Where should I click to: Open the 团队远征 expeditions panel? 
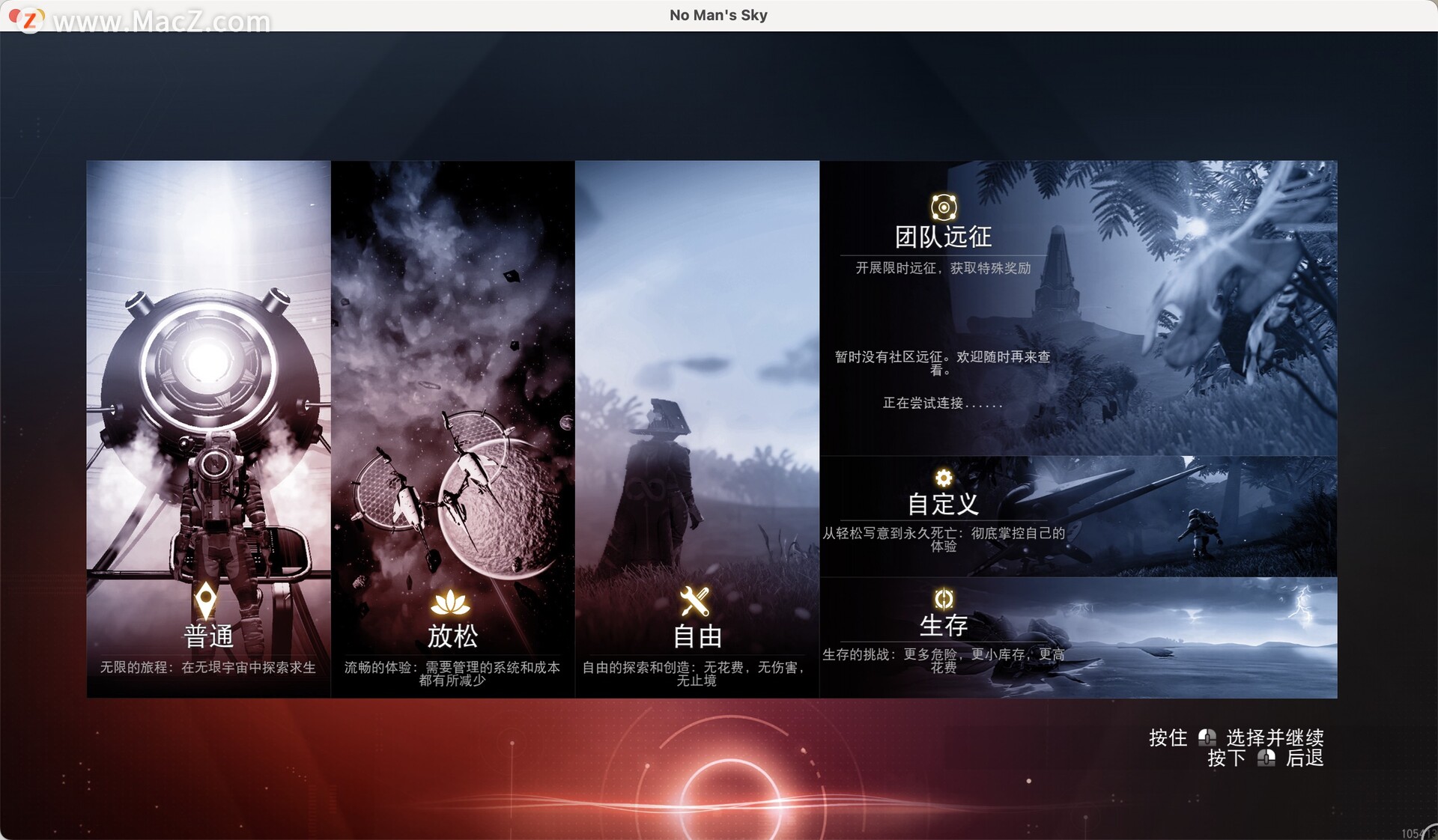point(1078,299)
